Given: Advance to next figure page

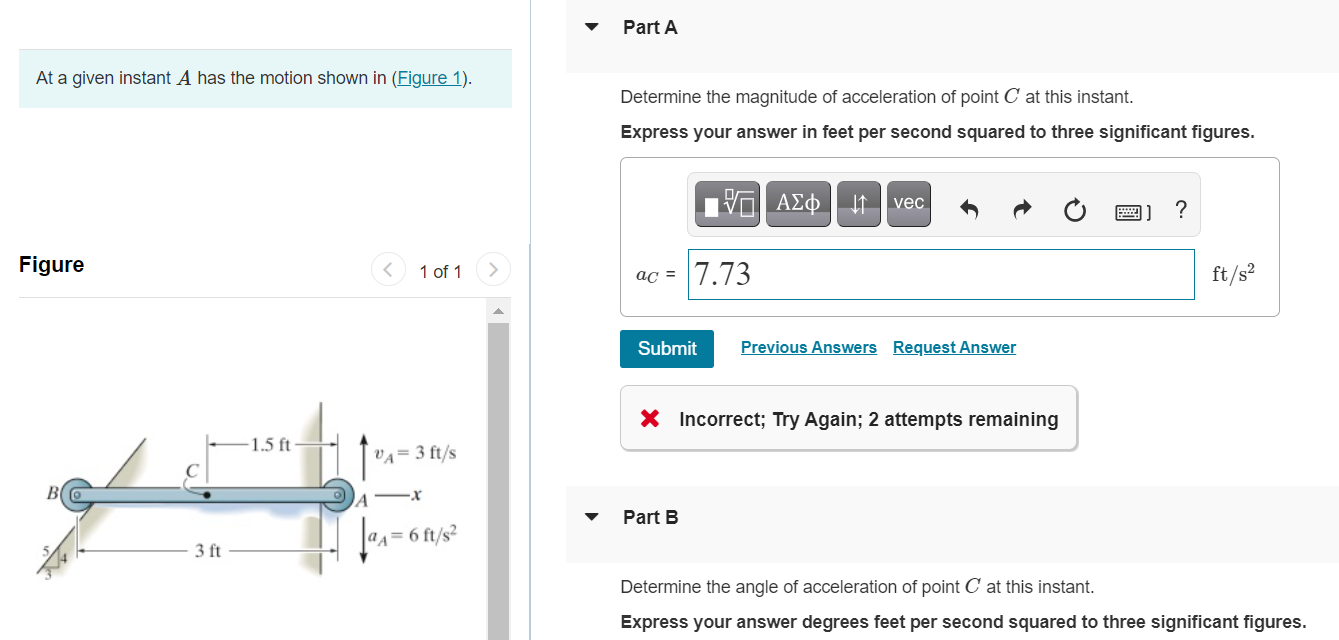Looking at the screenshot, I should (493, 268).
